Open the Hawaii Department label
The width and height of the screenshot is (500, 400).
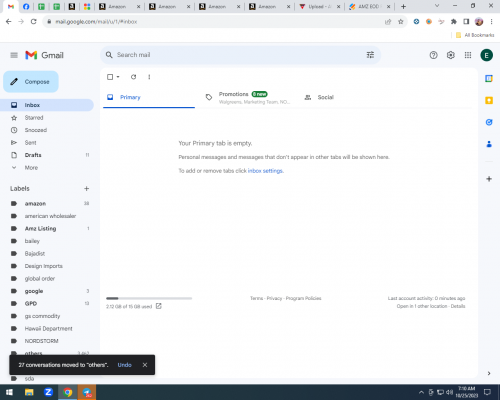[47, 328]
